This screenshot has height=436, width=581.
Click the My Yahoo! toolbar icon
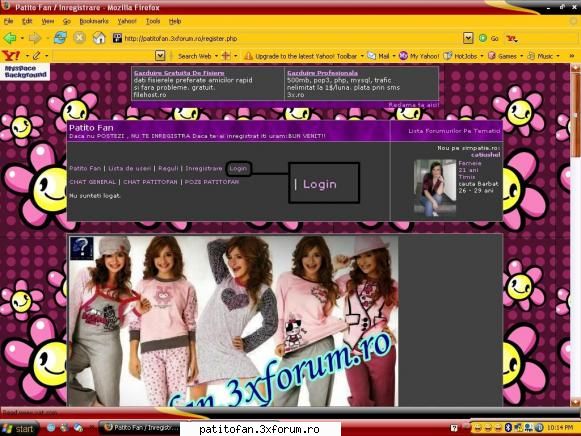click(419, 56)
